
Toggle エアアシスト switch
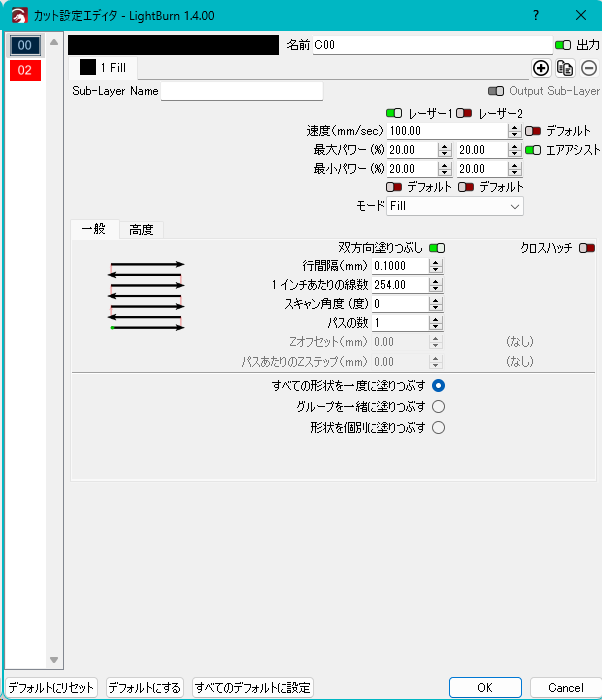[x=533, y=150]
